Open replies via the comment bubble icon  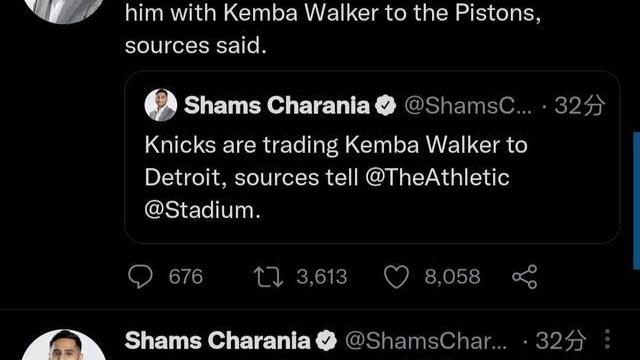tap(140, 276)
